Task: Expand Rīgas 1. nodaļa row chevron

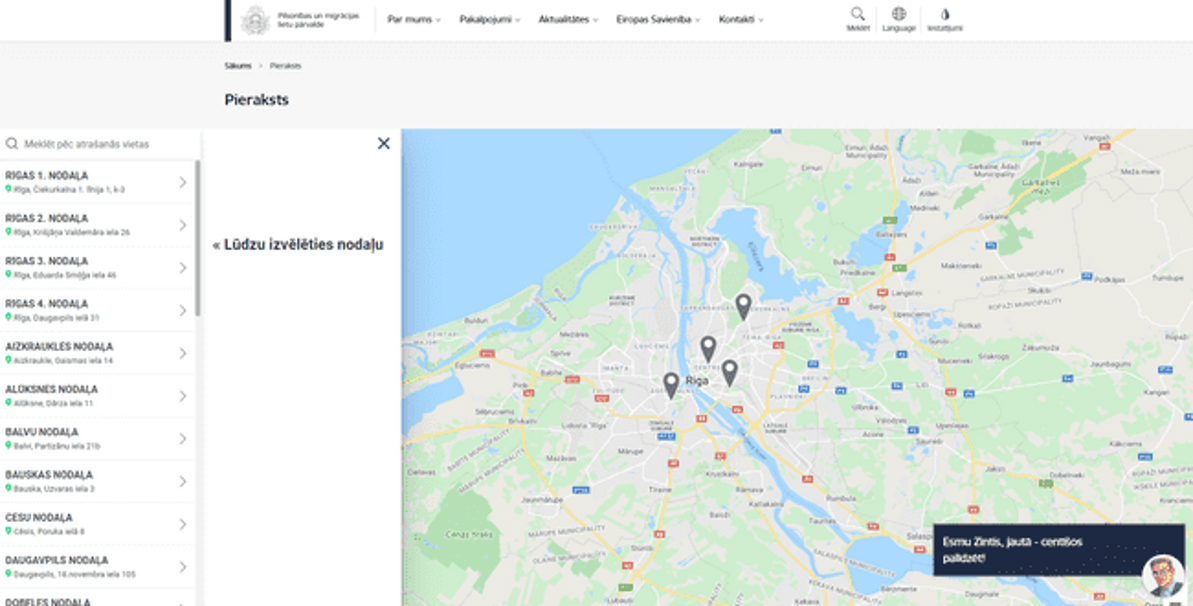Action: 183,183
